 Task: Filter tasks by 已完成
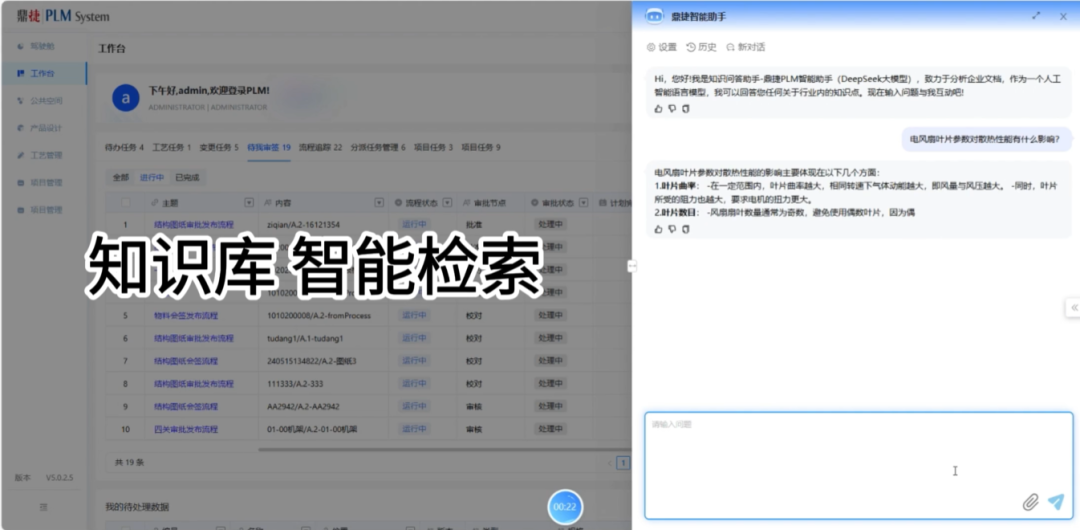tap(187, 178)
